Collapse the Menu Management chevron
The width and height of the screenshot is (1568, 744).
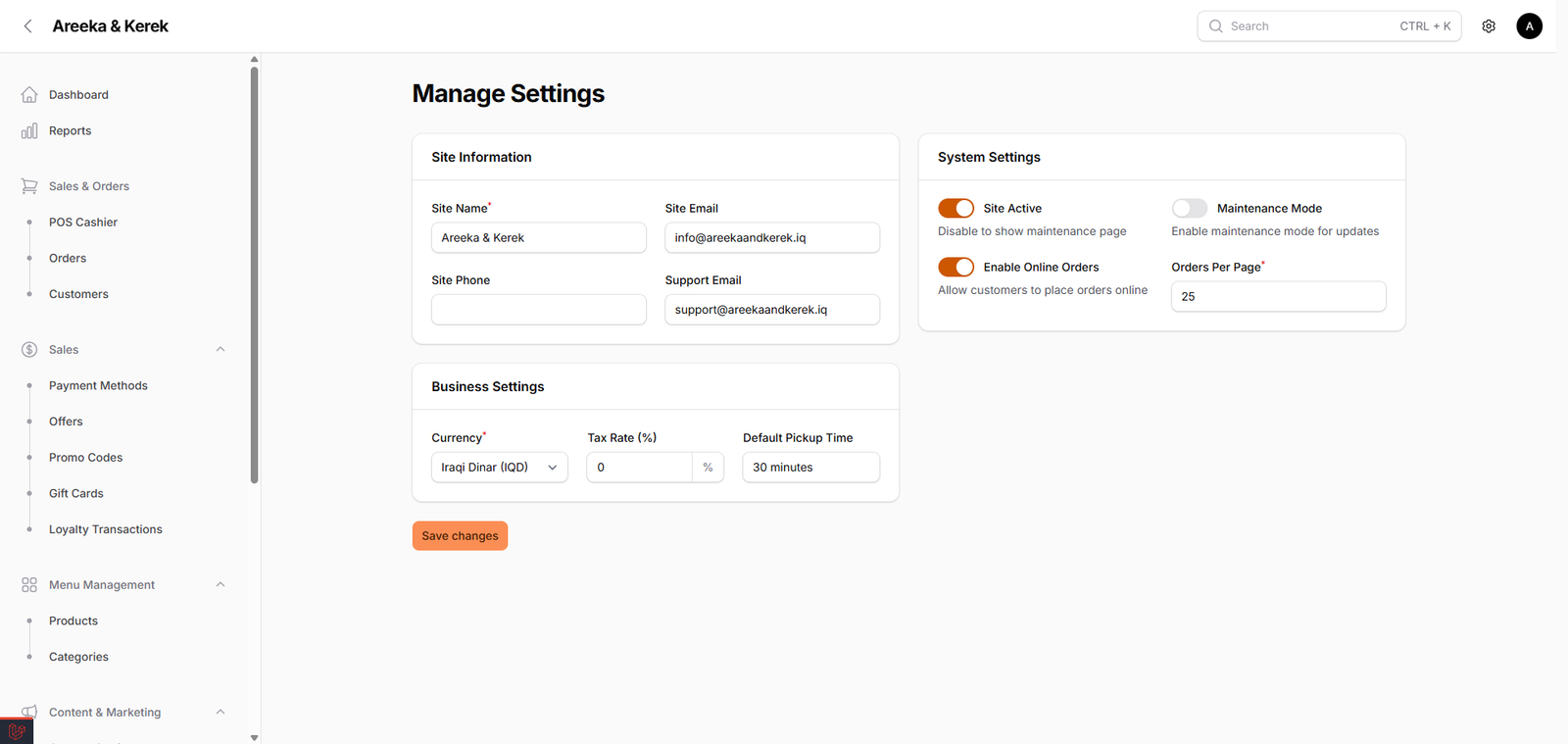point(220,584)
